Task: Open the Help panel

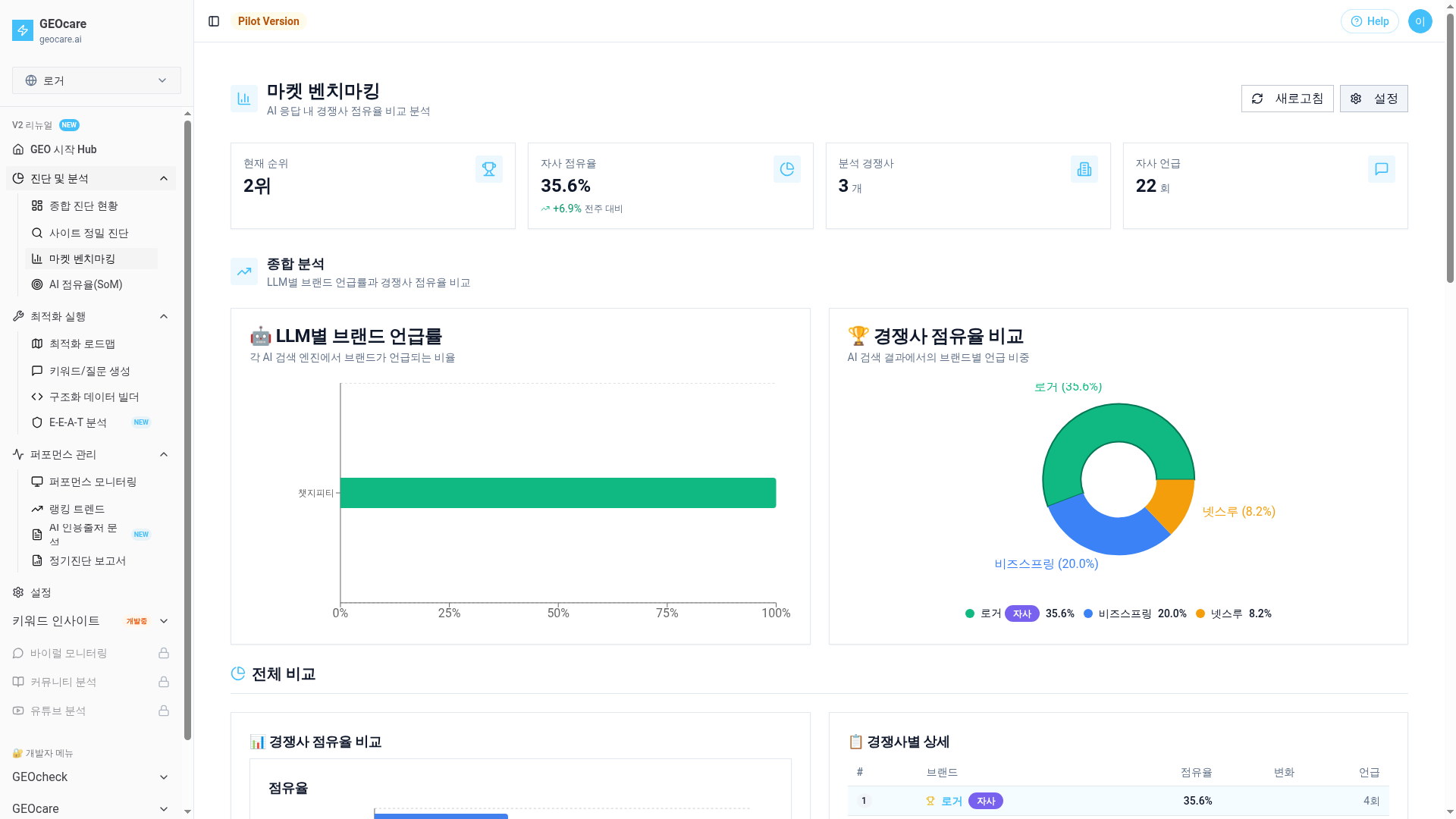Action: click(1370, 21)
